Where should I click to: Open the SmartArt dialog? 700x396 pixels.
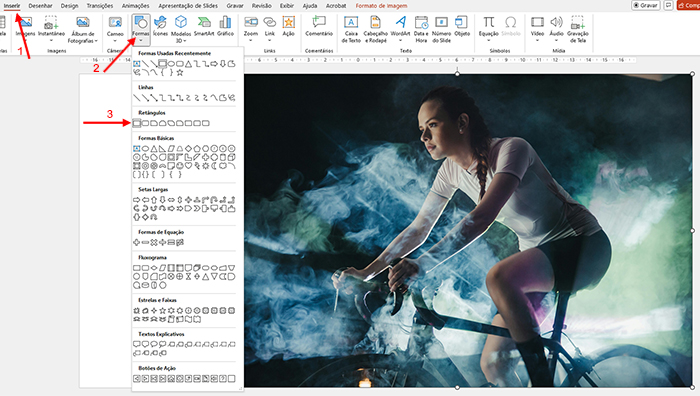coord(204,26)
